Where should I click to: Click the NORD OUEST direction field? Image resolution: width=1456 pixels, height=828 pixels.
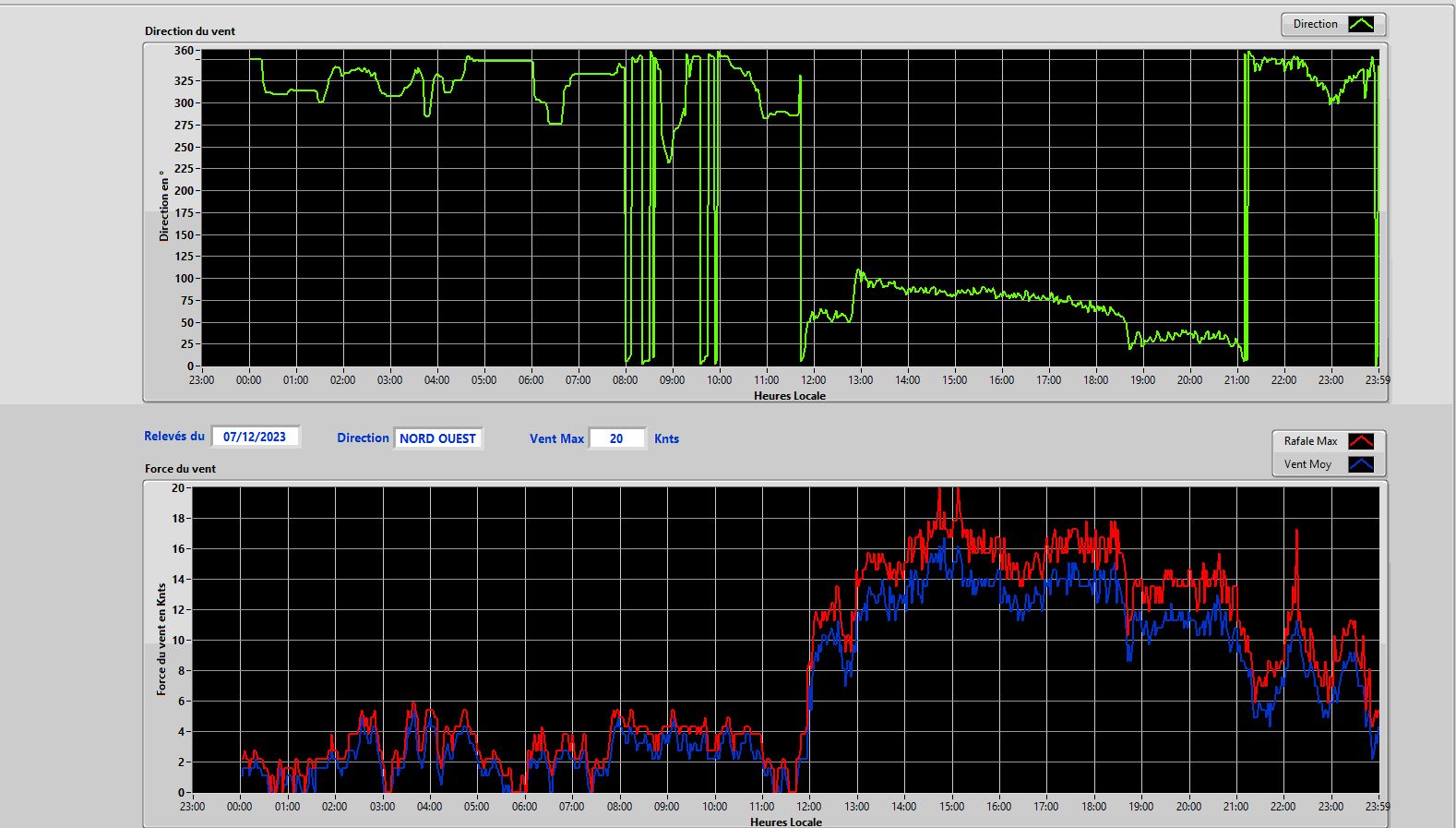[x=438, y=438]
